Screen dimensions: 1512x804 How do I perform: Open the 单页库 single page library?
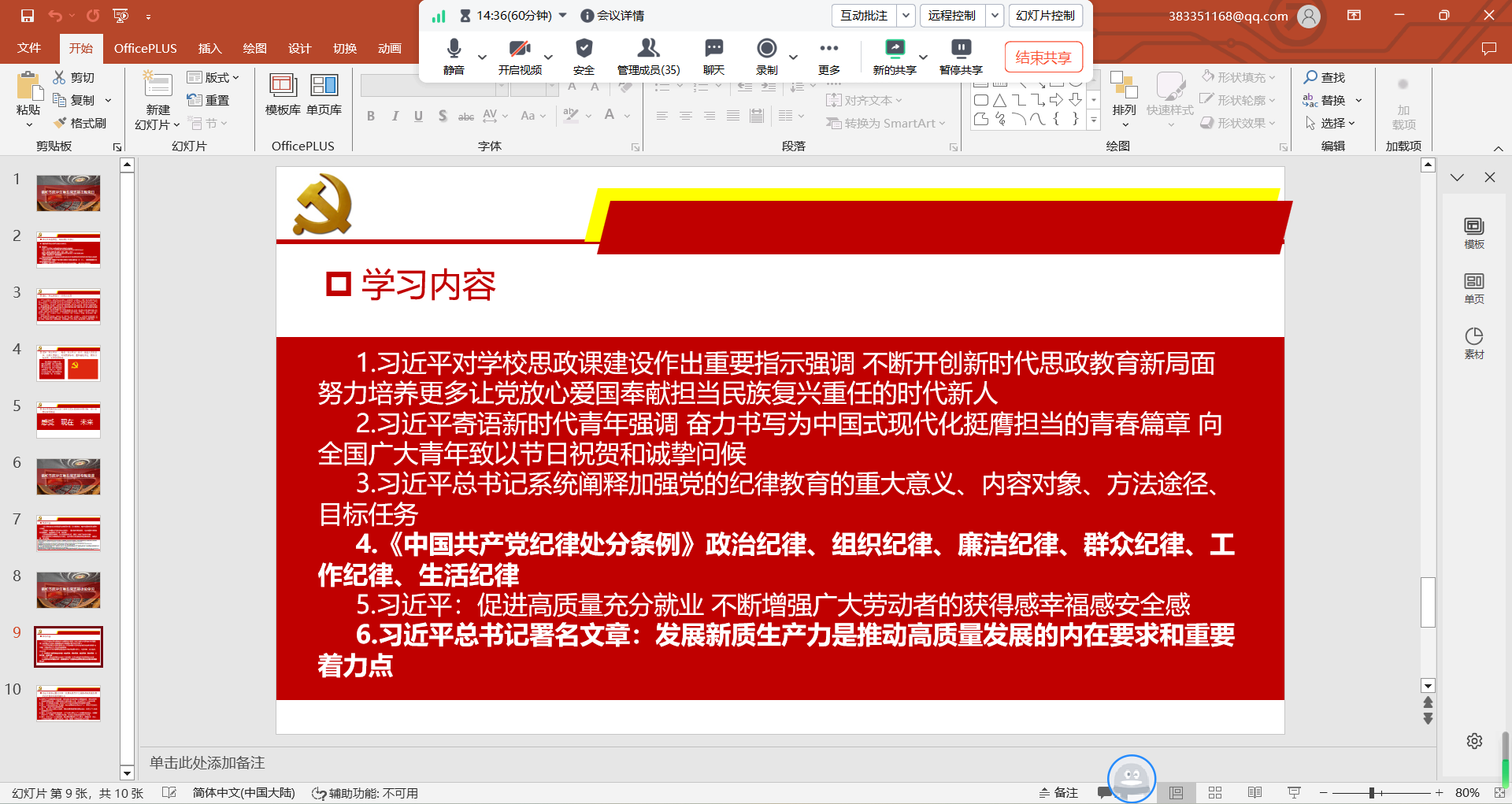pos(324,85)
